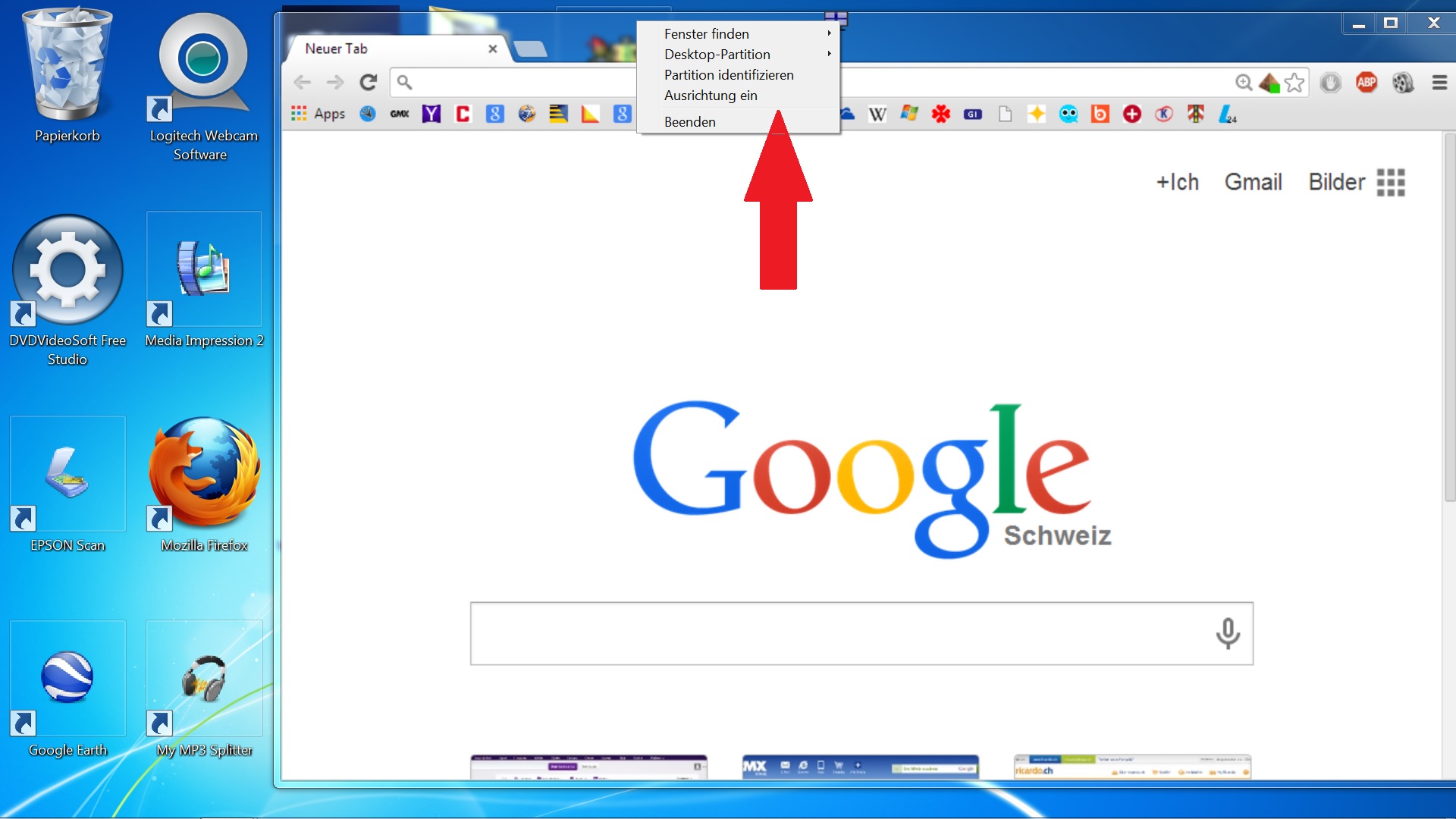Click the Adblock Plus extension icon
This screenshot has height=819, width=1456.
click(1367, 83)
